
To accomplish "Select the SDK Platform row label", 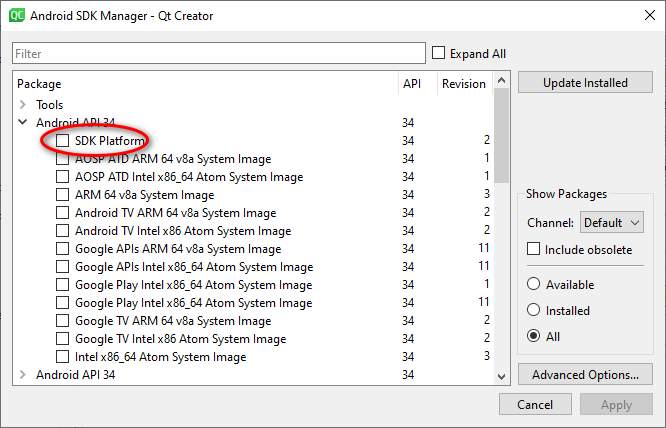I will point(110,141).
